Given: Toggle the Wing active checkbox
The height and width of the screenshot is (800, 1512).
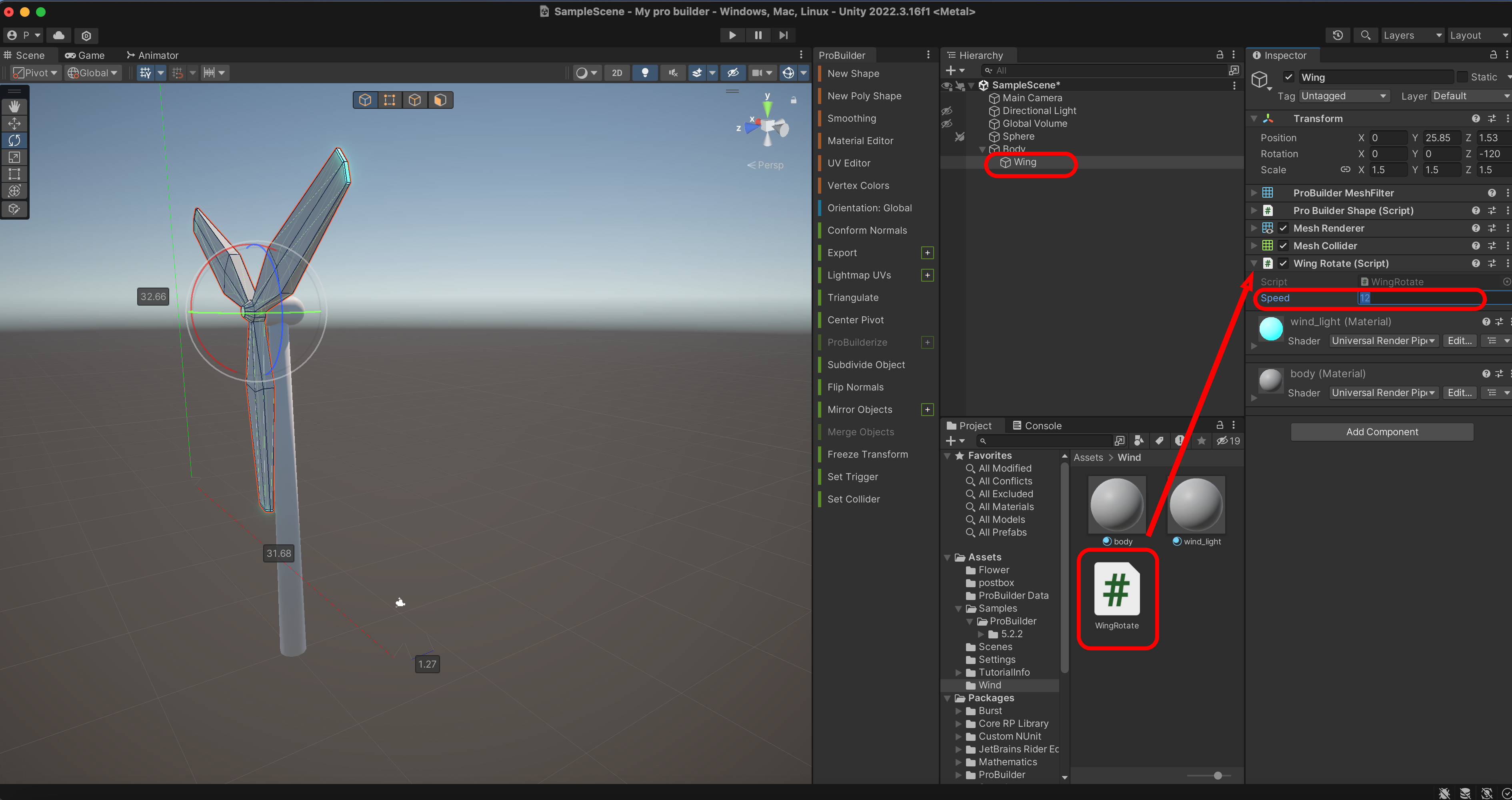Looking at the screenshot, I should [1288, 77].
